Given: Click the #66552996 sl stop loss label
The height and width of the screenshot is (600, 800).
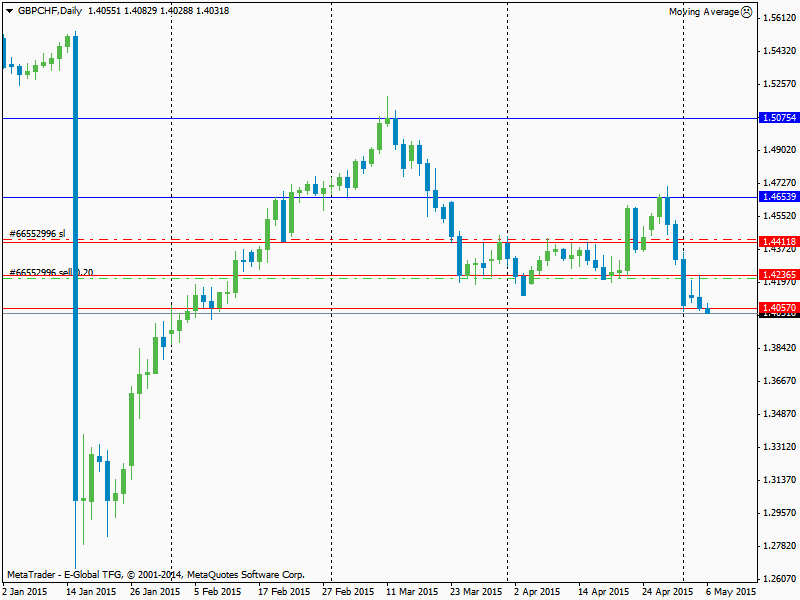Looking at the screenshot, I should point(37,234).
